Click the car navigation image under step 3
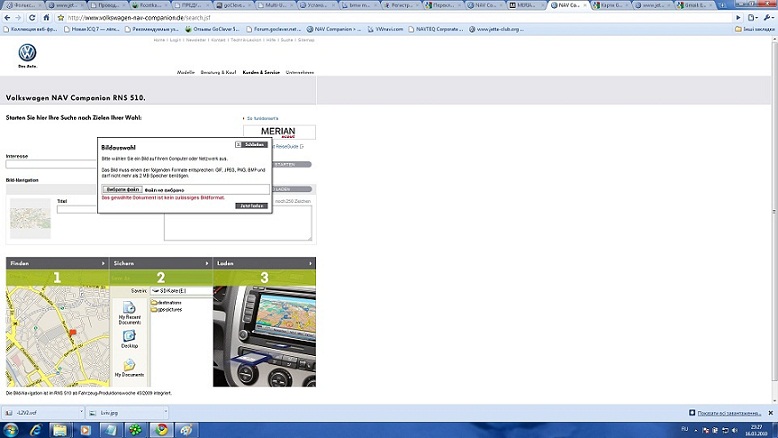This screenshot has width=778, height=438. click(x=264, y=336)
